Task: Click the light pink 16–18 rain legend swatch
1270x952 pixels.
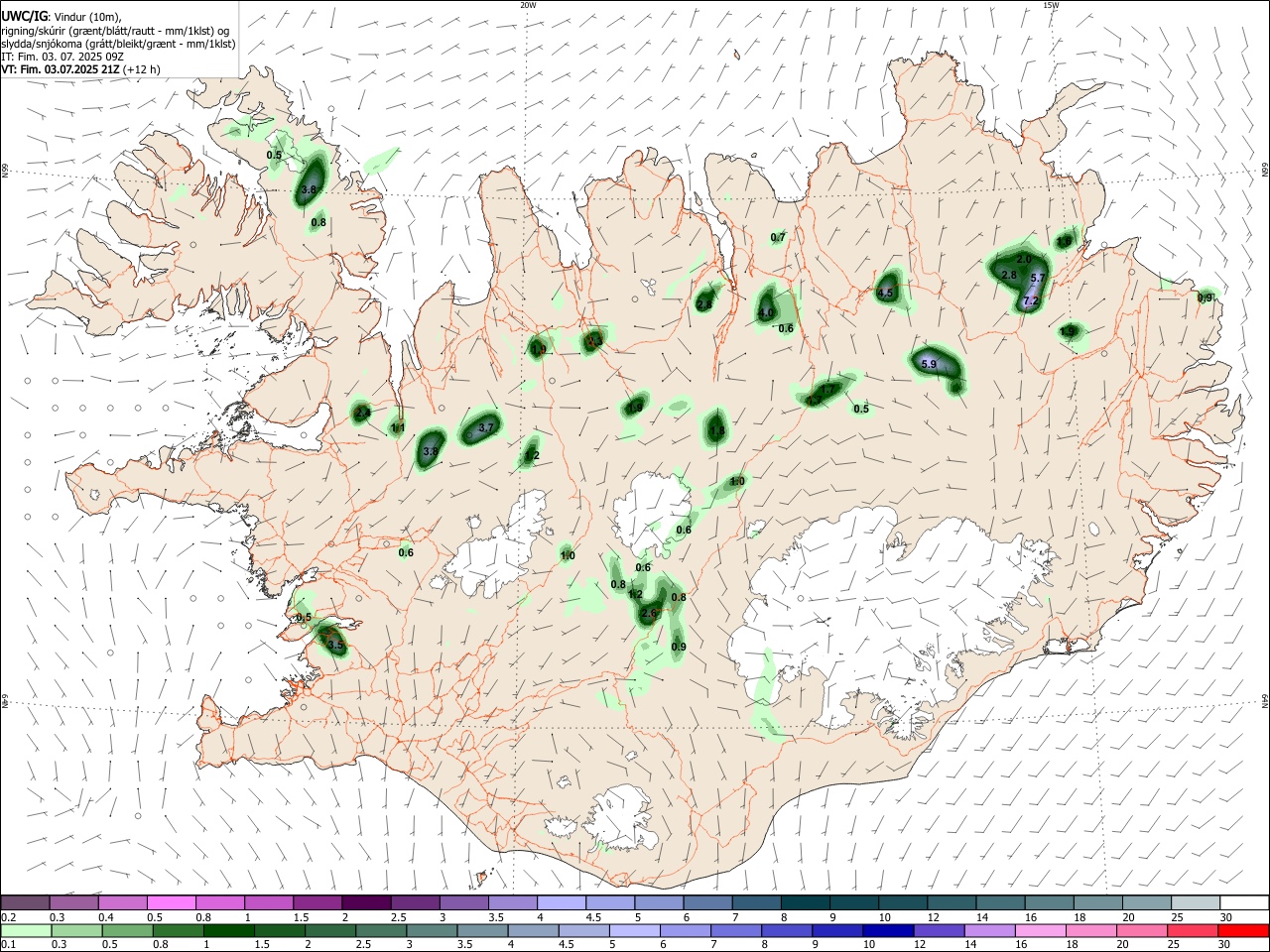Action: [x=1041, y=930]
